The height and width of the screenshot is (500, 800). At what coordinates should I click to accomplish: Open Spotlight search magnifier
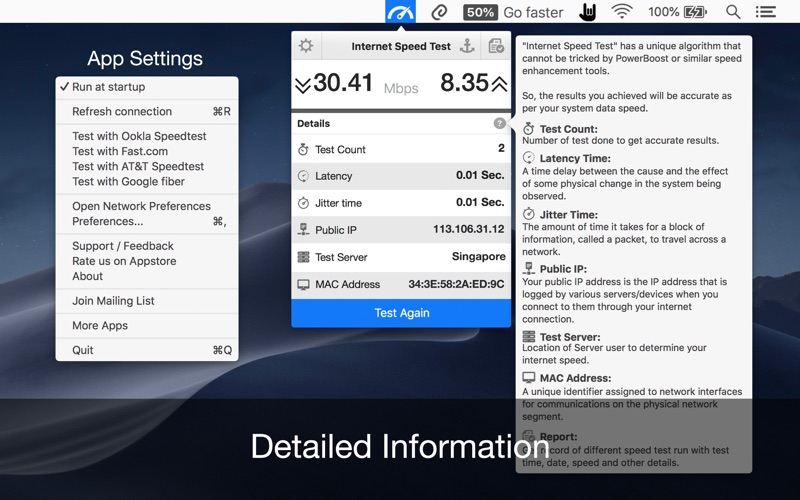[733, 12]
